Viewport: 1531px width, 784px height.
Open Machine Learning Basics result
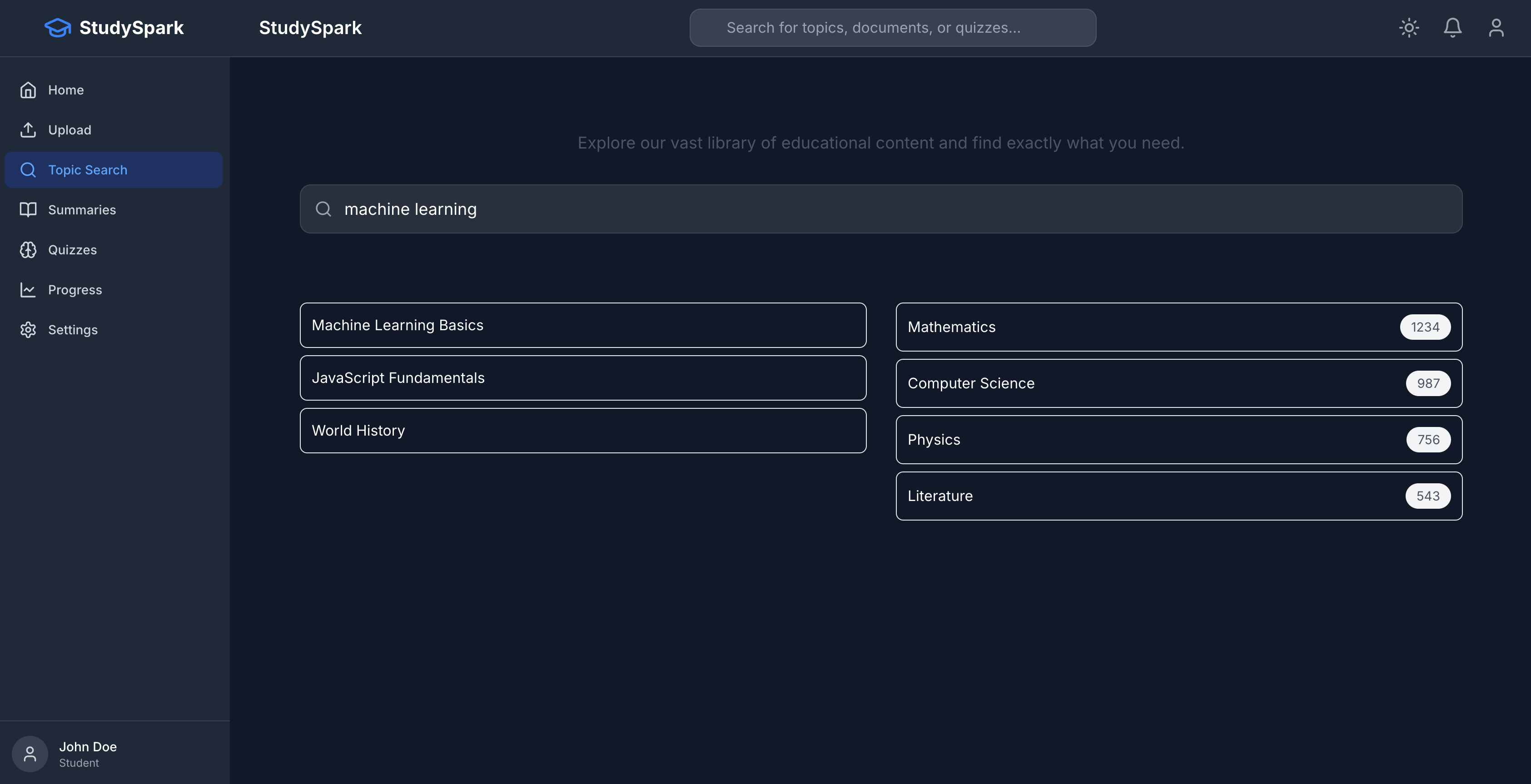point(582,325)
